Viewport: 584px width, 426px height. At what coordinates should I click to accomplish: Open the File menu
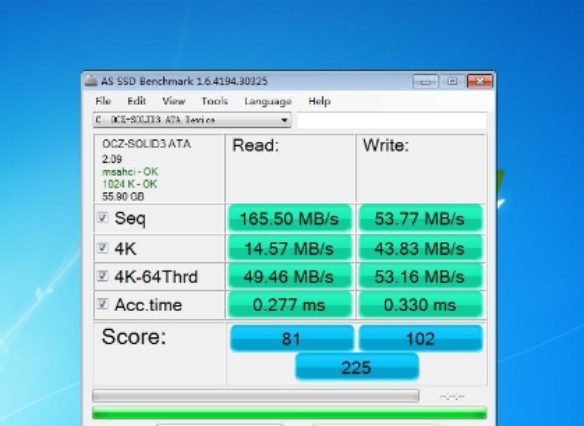pos(103,101)
